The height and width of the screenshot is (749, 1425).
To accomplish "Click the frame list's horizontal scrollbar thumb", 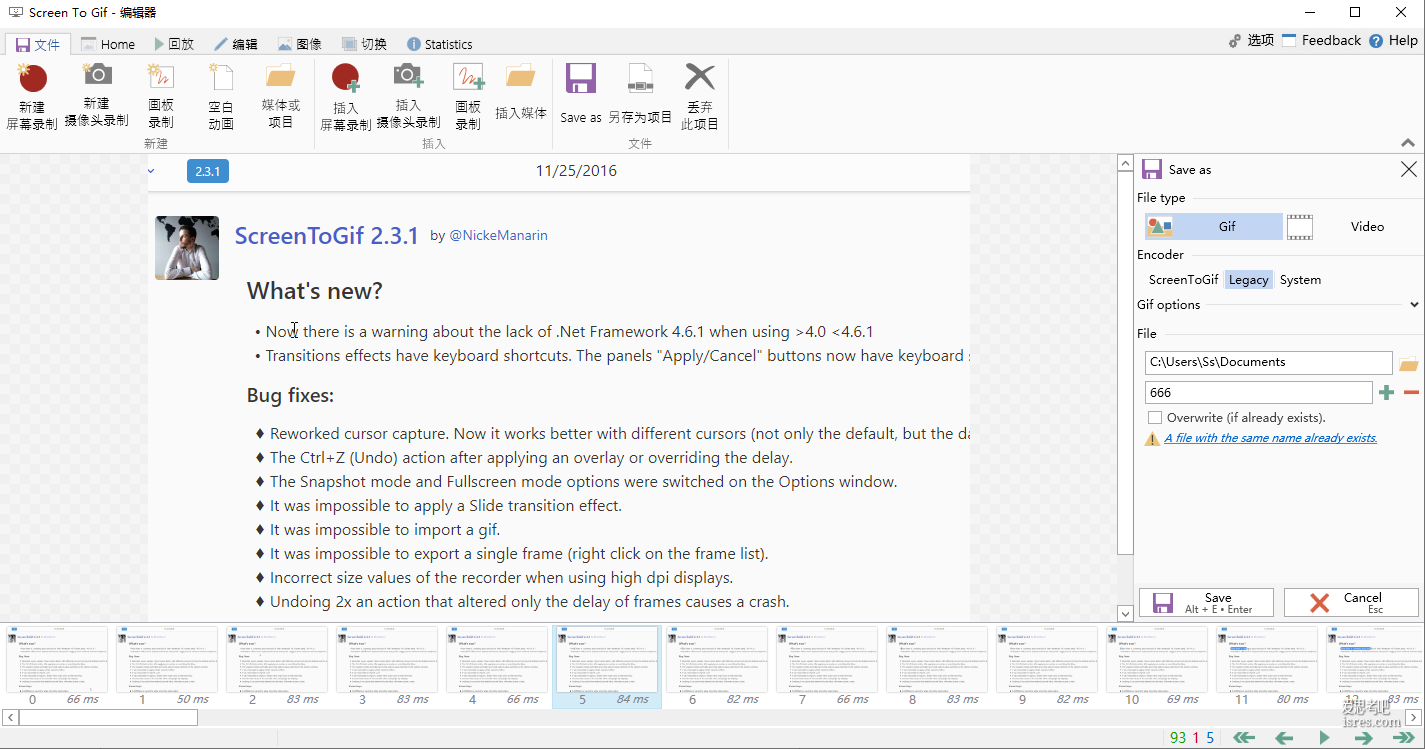I will click(x=108, y=717).
